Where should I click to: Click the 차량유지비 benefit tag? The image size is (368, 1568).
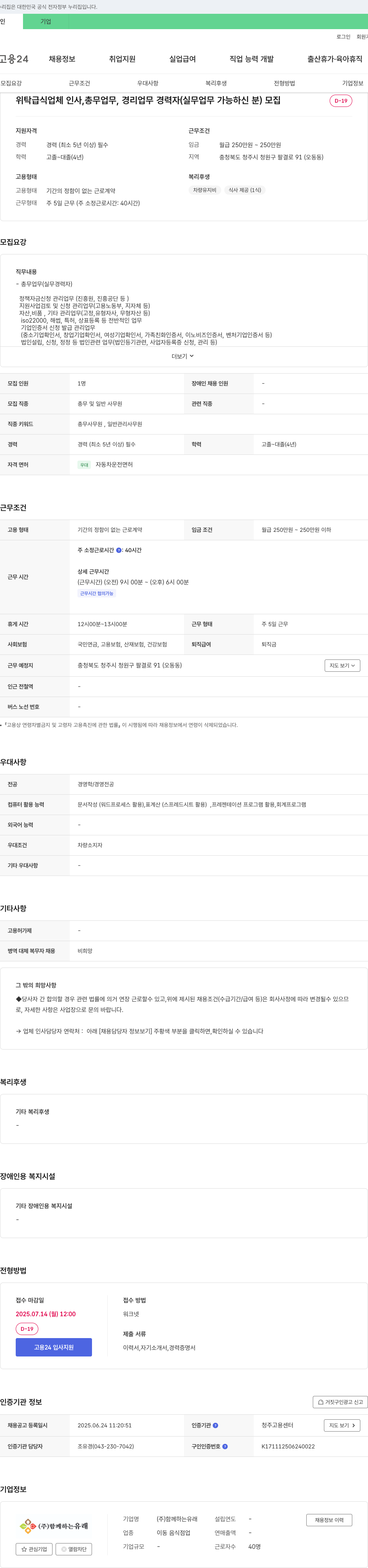(205, 190)
